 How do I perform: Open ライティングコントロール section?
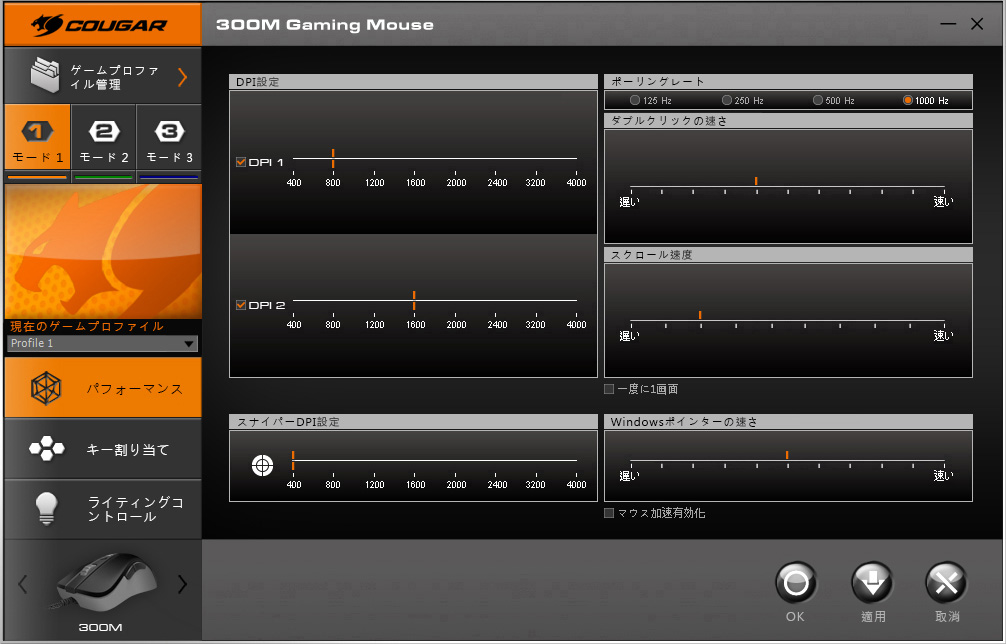pos(103,509)
